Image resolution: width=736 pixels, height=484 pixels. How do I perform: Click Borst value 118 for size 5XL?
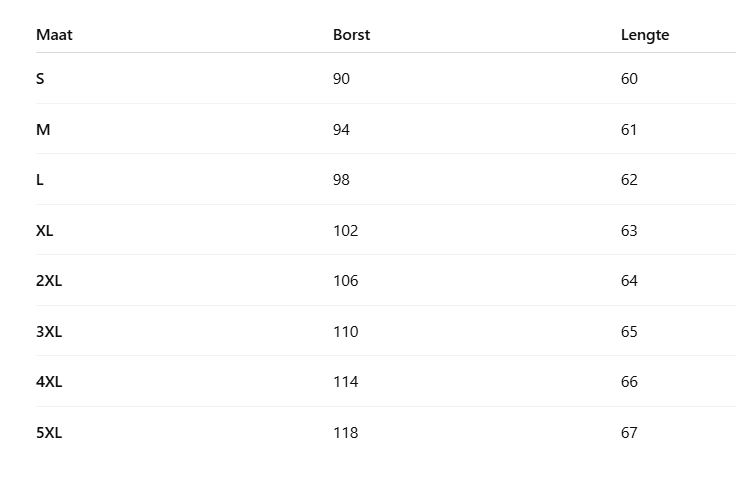point(345,433)
